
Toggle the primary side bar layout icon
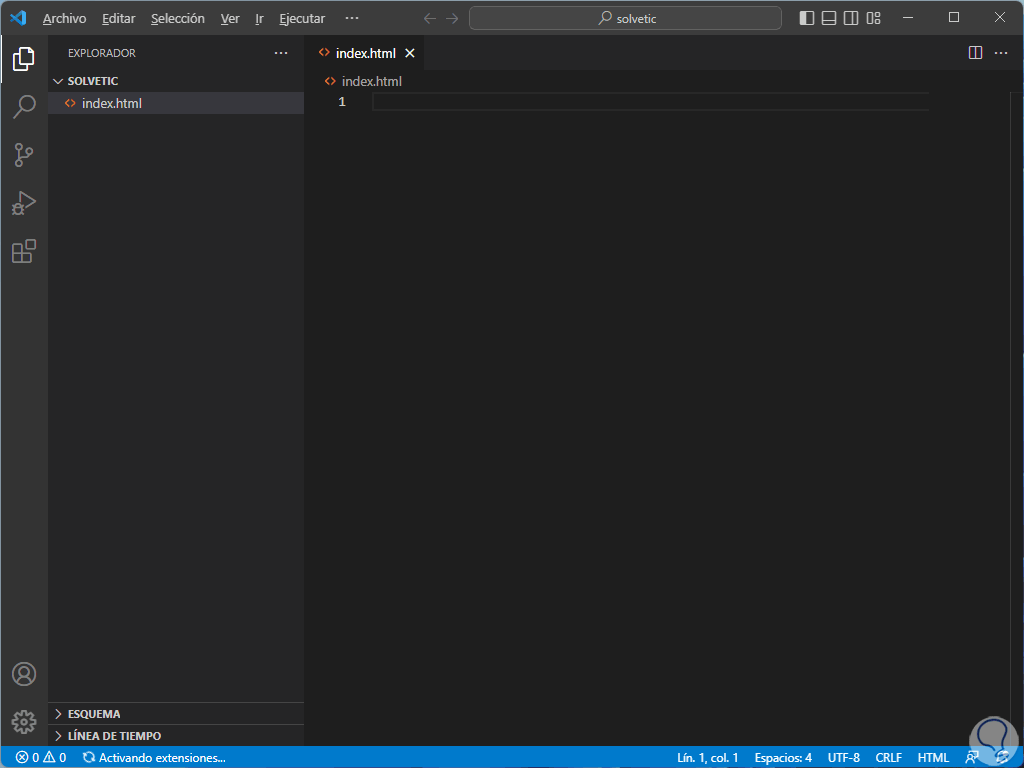(x=807, y=18)
